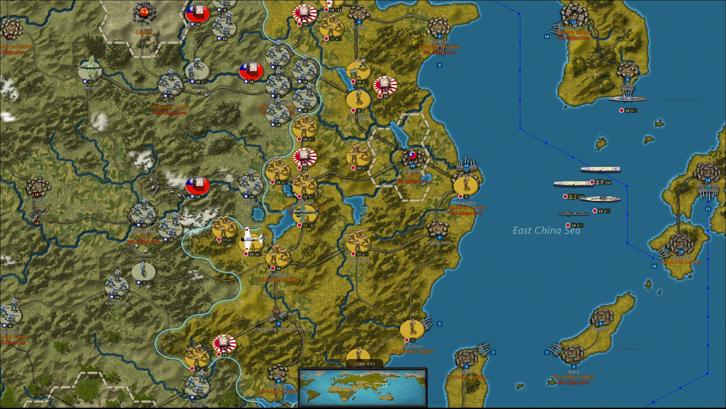Click the Kyushu city at the right map edge
Viewport: 726px width, 409px height.
707,173
